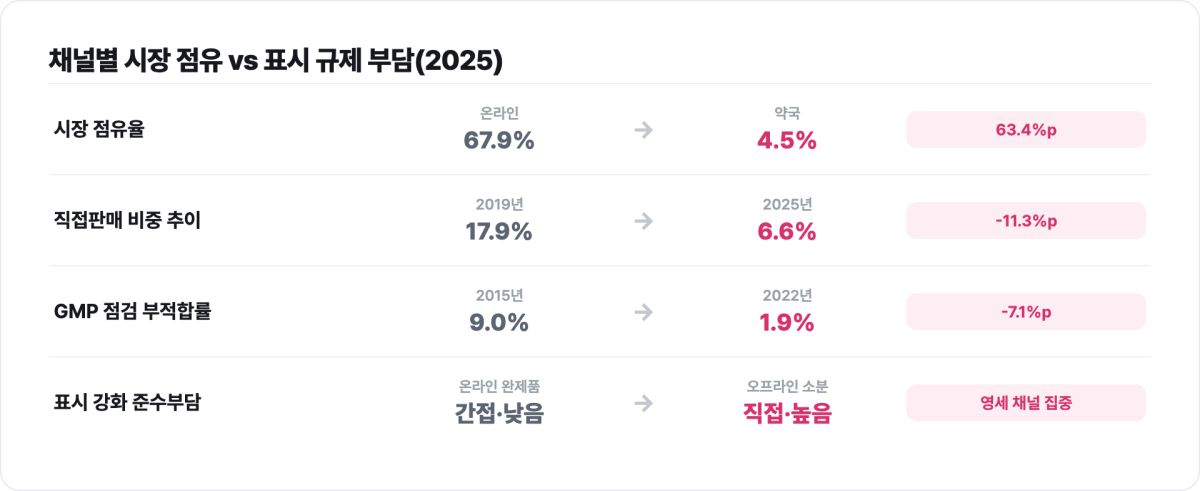Viewport: 1200px width, 491px height.
Task: Click the 표시 강화 준수부담 label
Action: click(x=127, y=403)
